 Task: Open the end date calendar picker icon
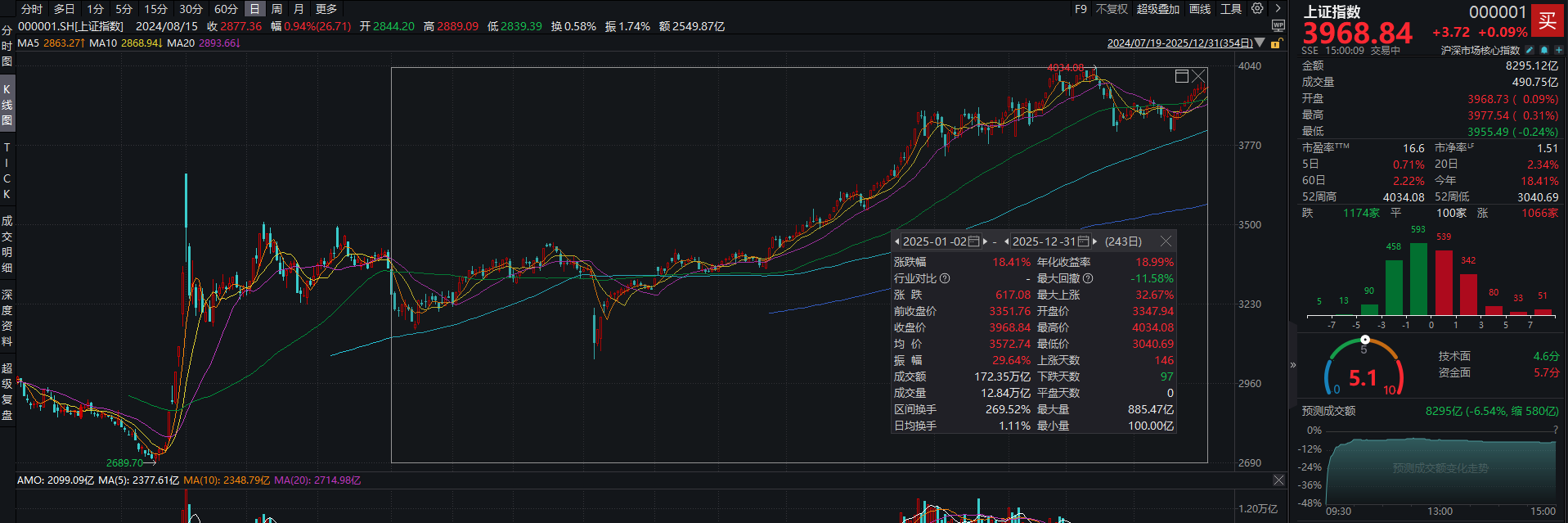pos(1083,241)
